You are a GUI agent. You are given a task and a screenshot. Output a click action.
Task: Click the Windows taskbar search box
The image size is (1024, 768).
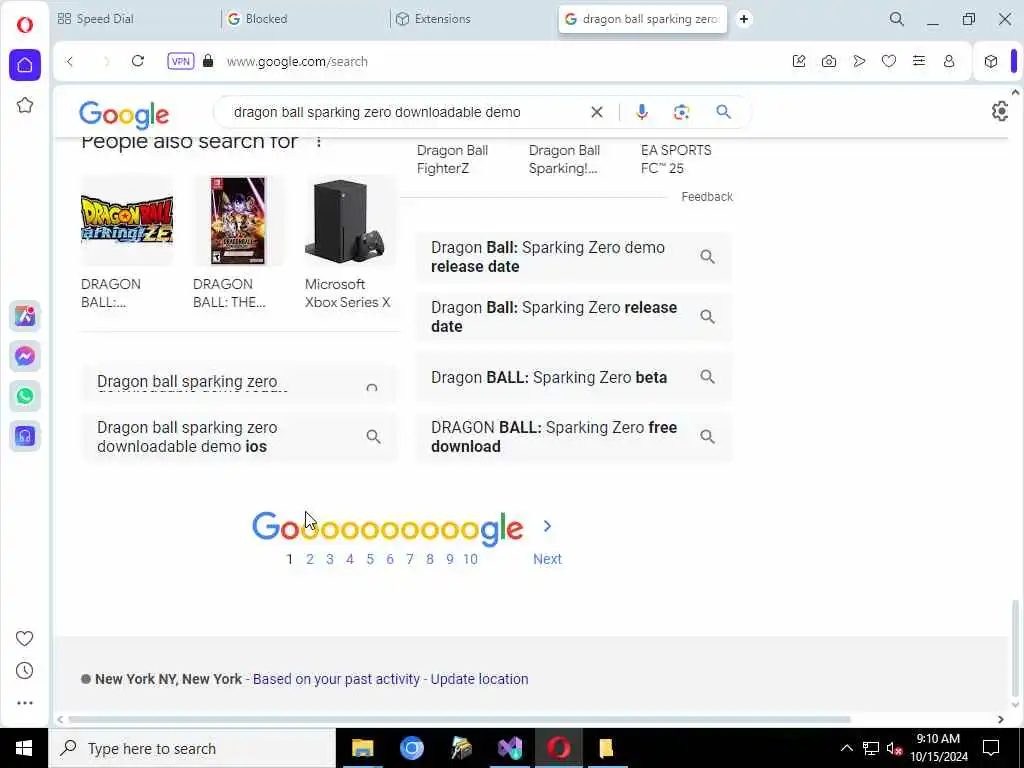192,748
